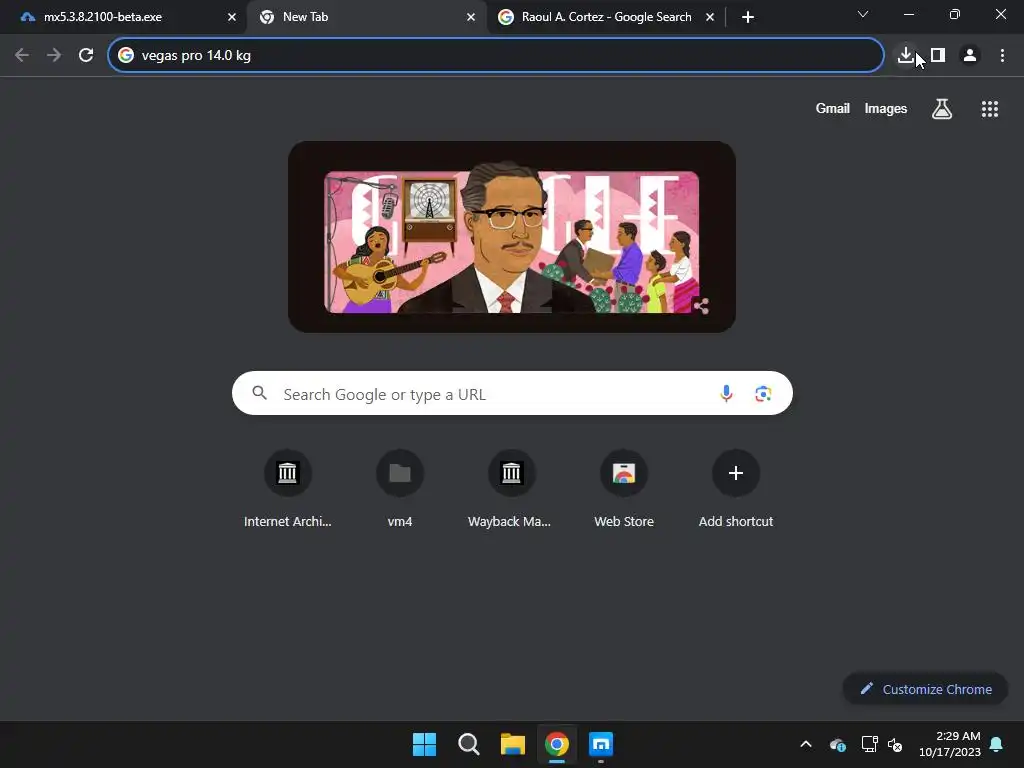Go forward to next page
Viewport: 1024px width, 768px height.
(54, 56)
